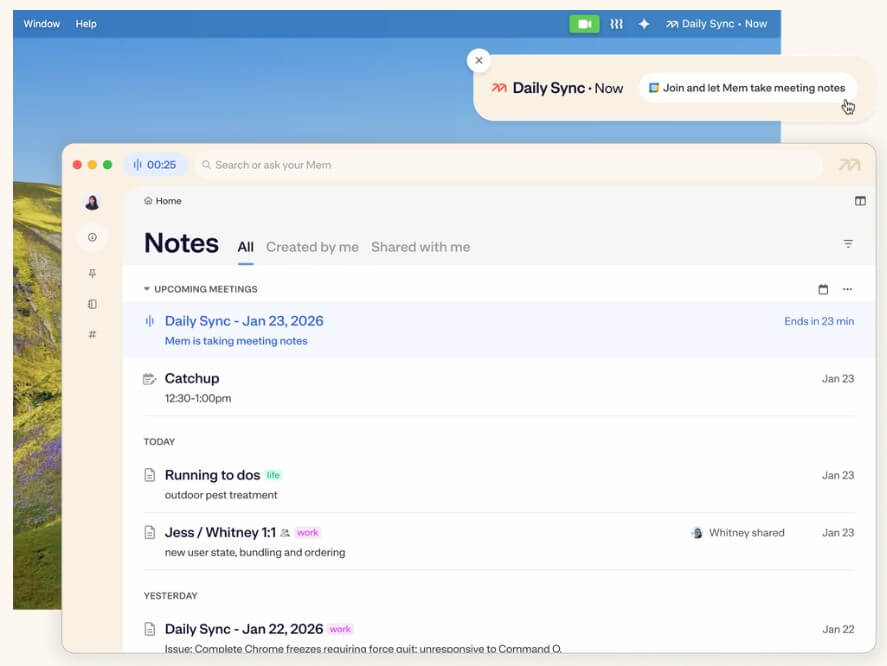
Task: Open the three-dot menu in Upcoming Meetings
Action: pyautogui.click(x=847, y=289)
